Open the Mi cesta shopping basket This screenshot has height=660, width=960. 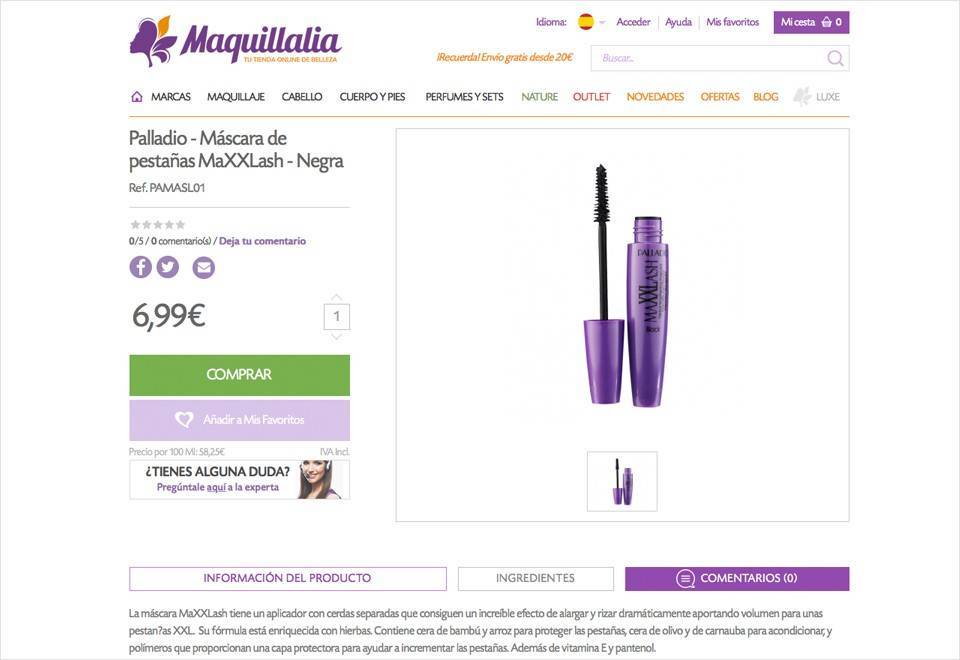click(811, 22)
